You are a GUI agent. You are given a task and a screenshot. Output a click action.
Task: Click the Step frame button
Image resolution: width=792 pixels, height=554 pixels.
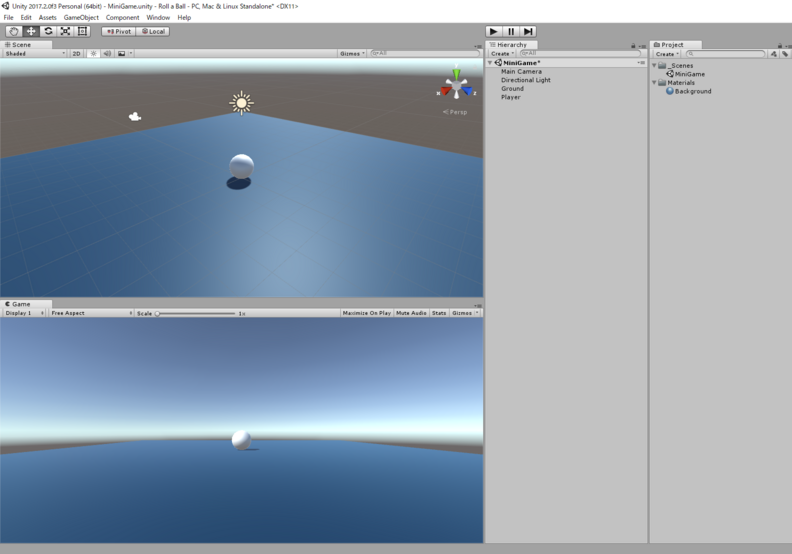(528, 31)
